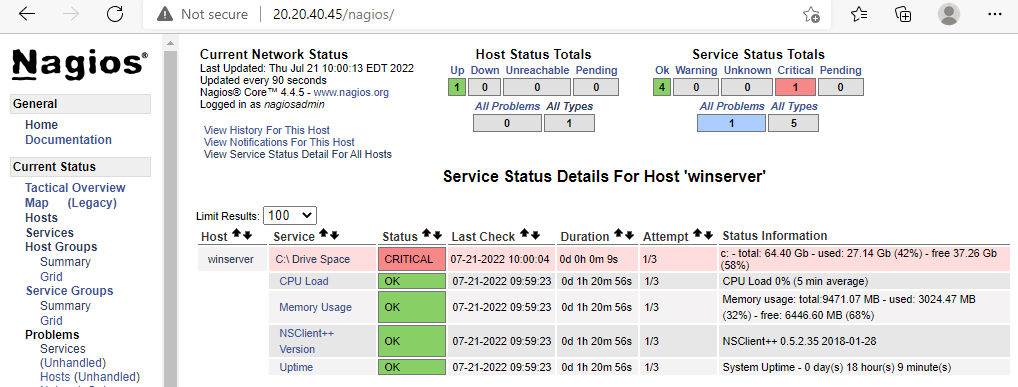
Task: Sort Host column ascending arrow
Action: tap(236, 234)
